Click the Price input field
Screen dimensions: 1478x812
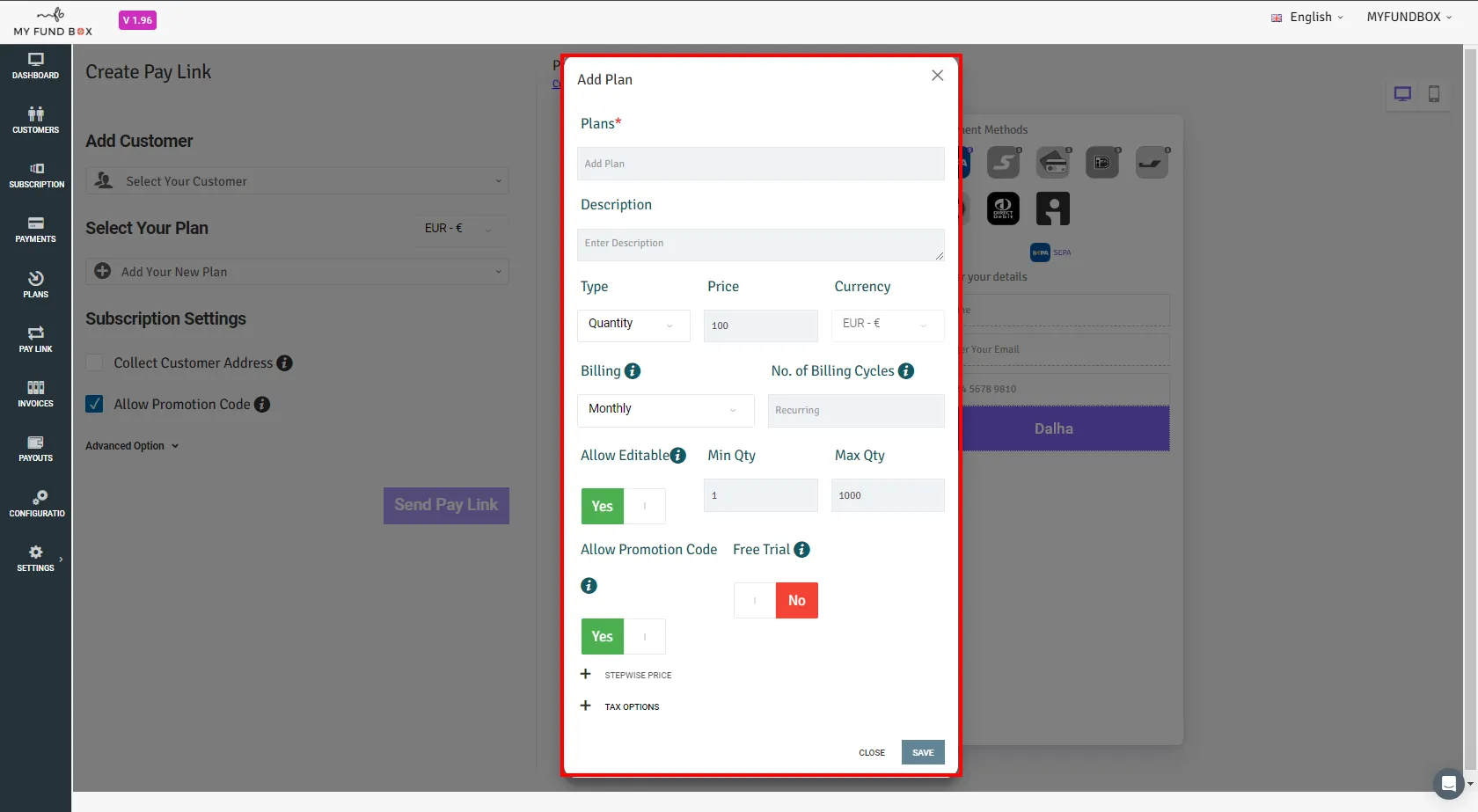pyautogui.click(x=761, y=326)
